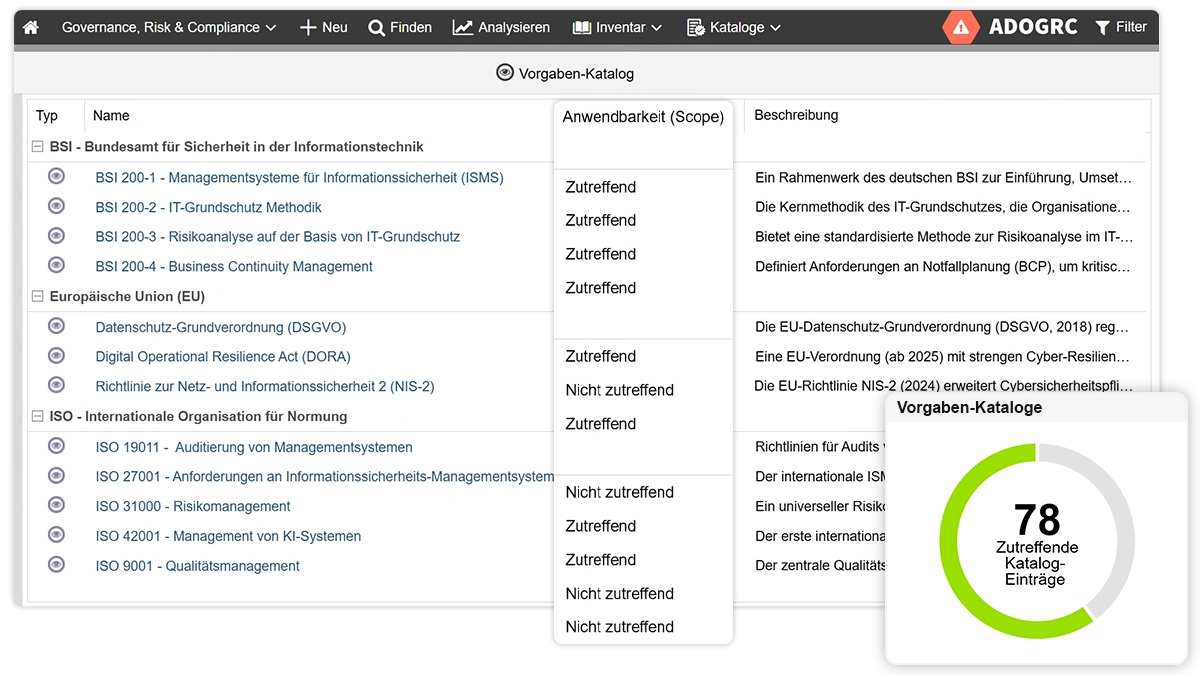Open the NIS-2 Richtlinie entry

coord(265,387)
